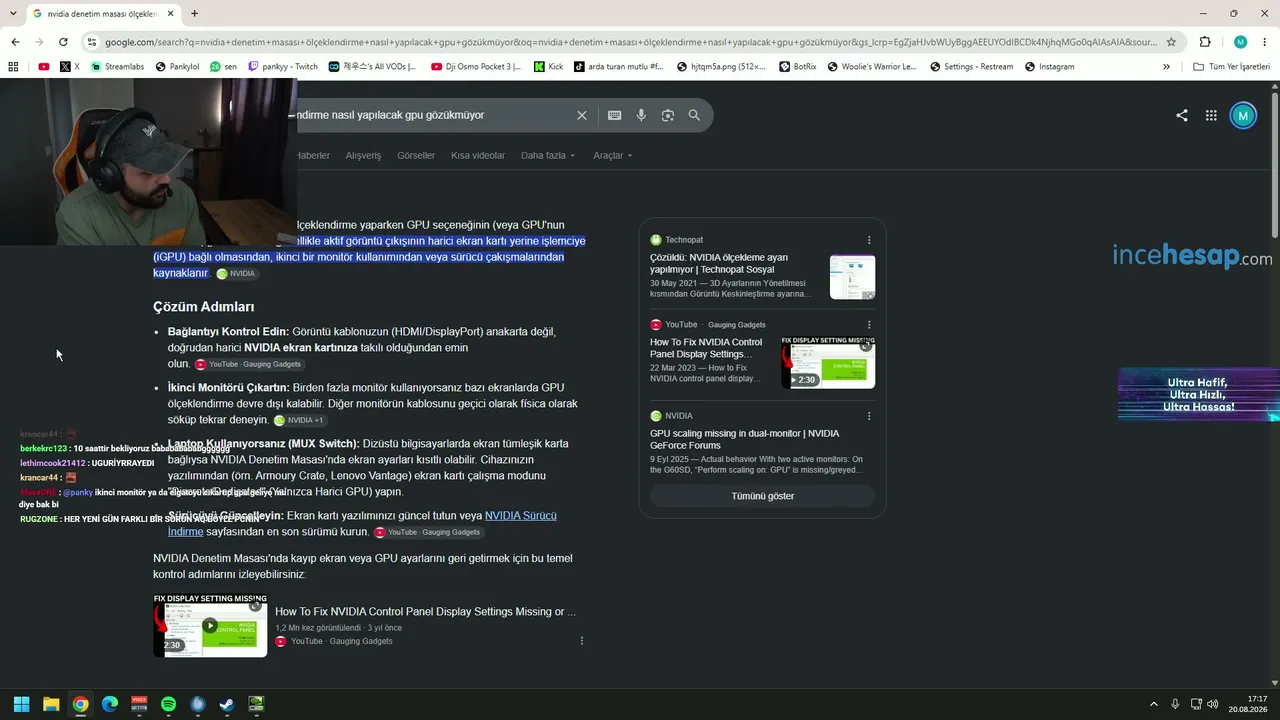Open a new browser tab

tap(194, 14)
